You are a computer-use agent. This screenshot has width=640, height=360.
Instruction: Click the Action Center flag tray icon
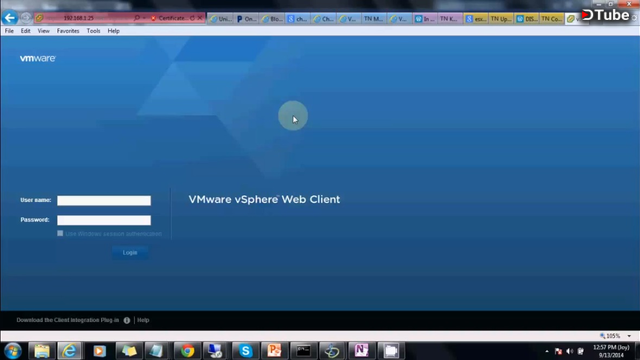(558, 351)
